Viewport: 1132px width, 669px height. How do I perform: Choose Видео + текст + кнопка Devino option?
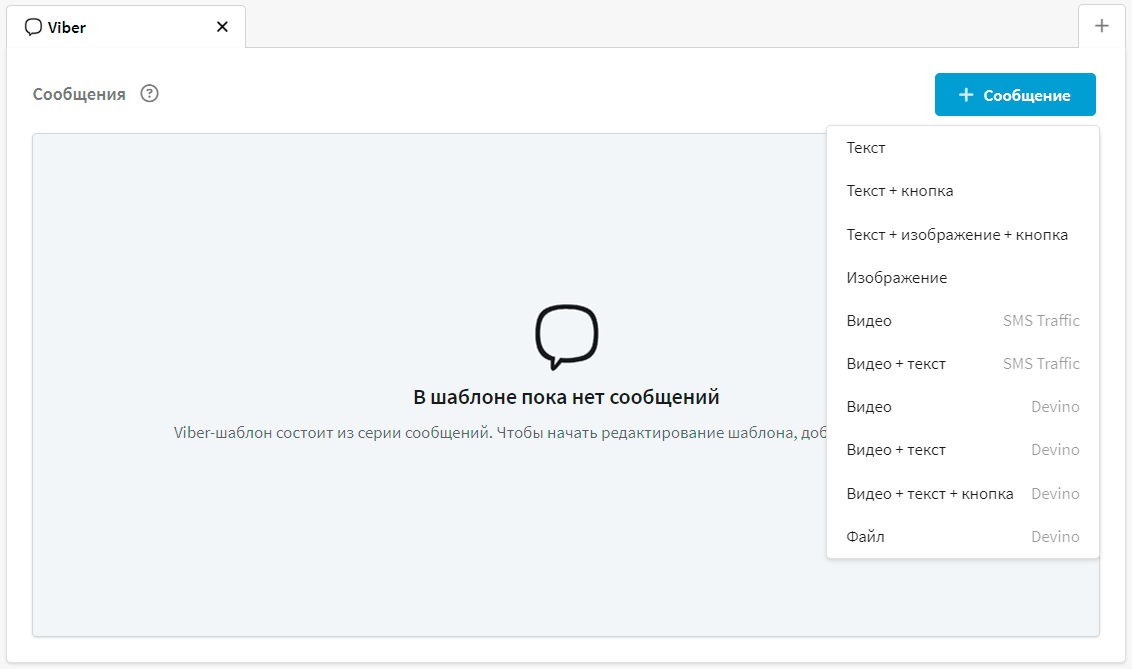pos(963,494)
